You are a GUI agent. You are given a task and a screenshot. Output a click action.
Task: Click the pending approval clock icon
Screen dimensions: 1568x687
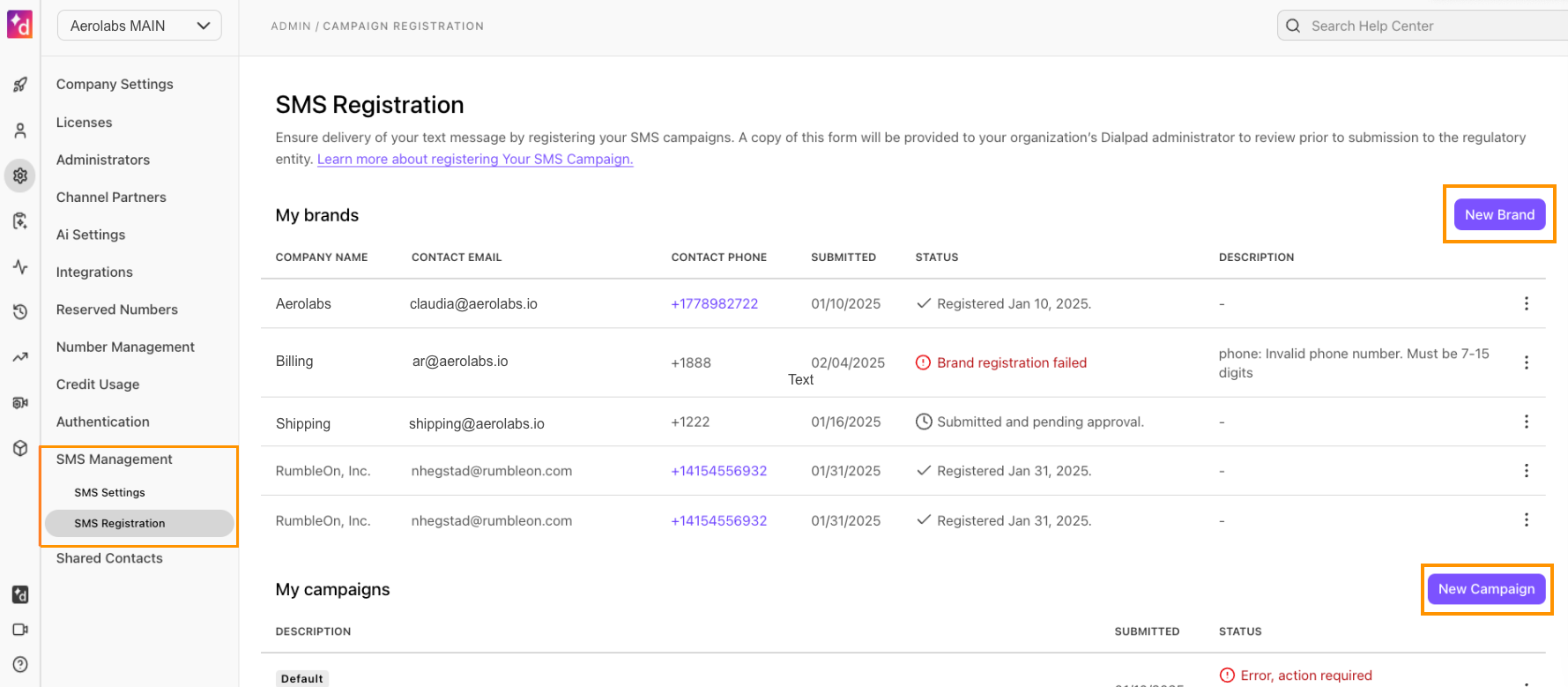[924, 422]
